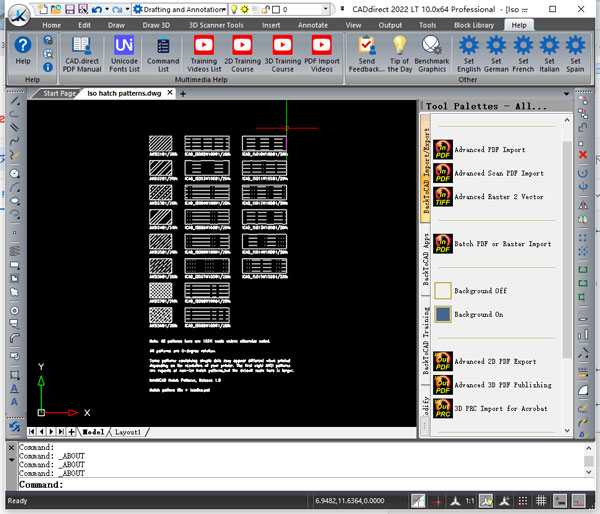Set language to German

pos(495,54)
